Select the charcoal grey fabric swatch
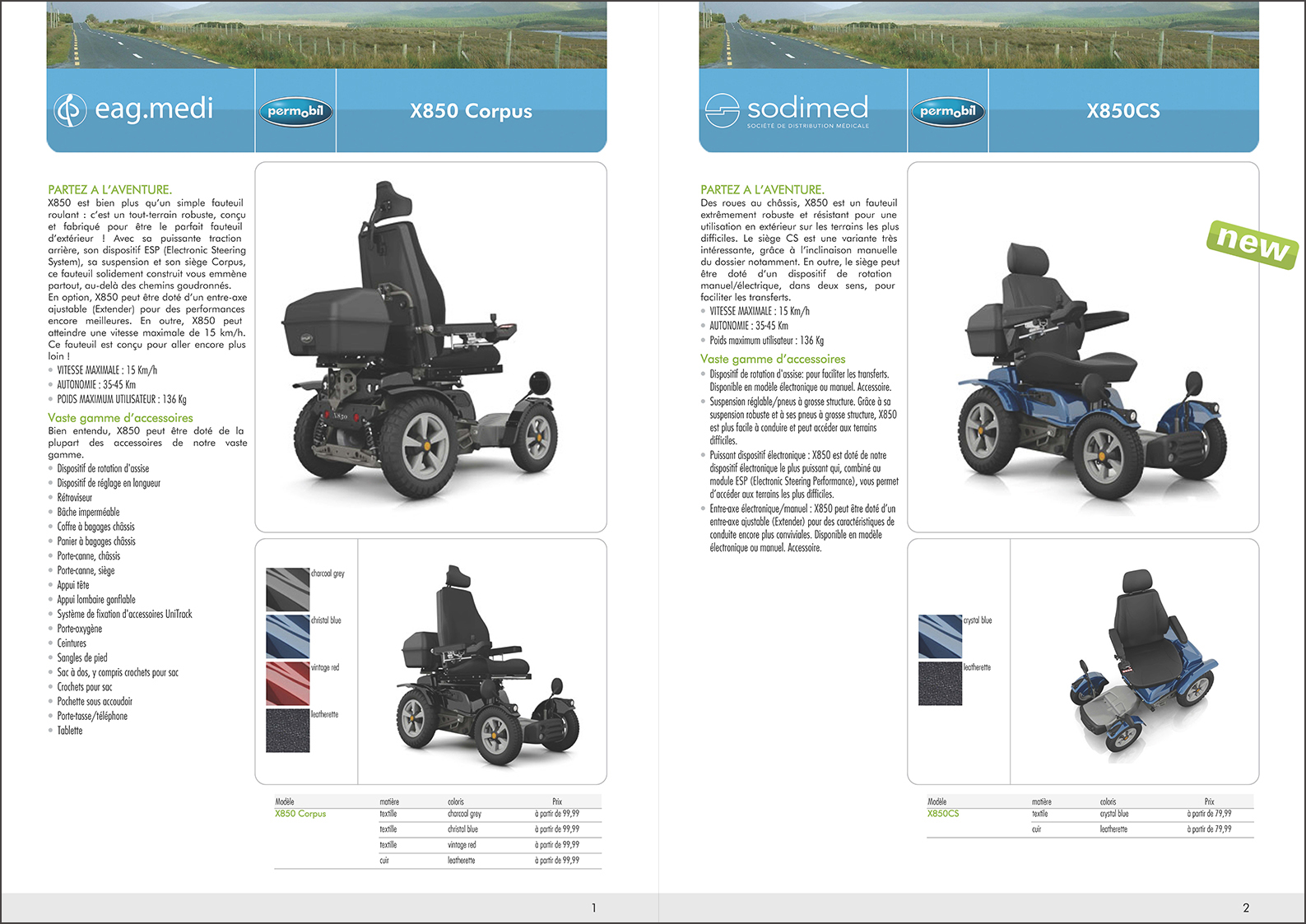1306x924 pixels. 288,589
